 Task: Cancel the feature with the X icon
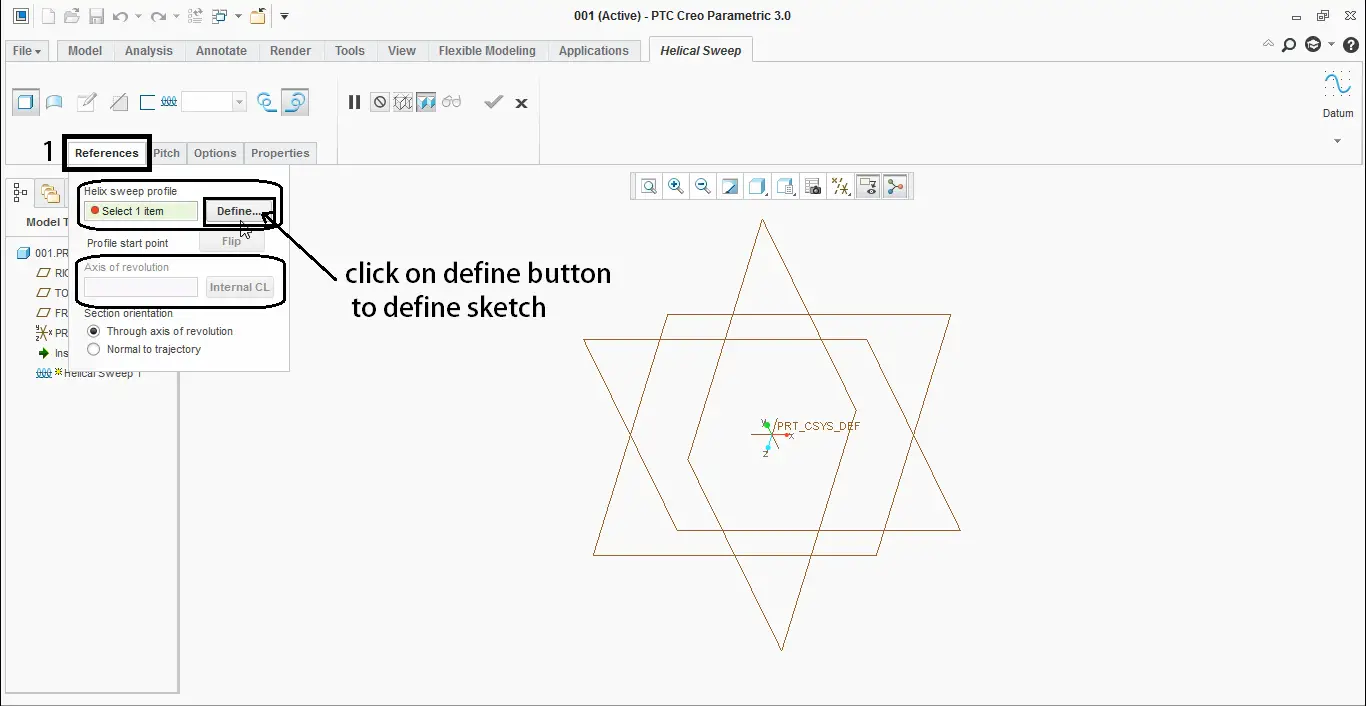[x=521, y=103]
